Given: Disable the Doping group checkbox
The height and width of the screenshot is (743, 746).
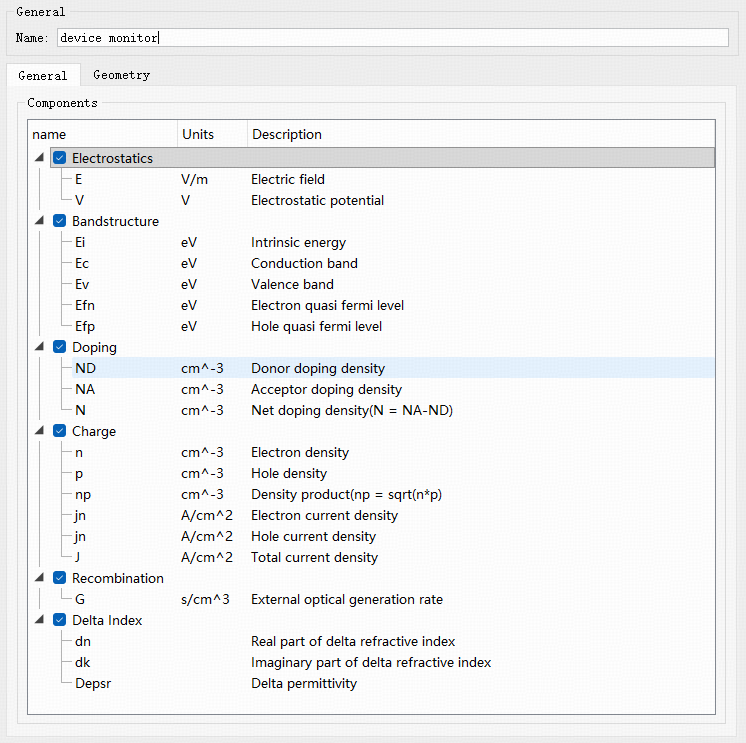Looking at the screenshot, I should pos(60,347).
